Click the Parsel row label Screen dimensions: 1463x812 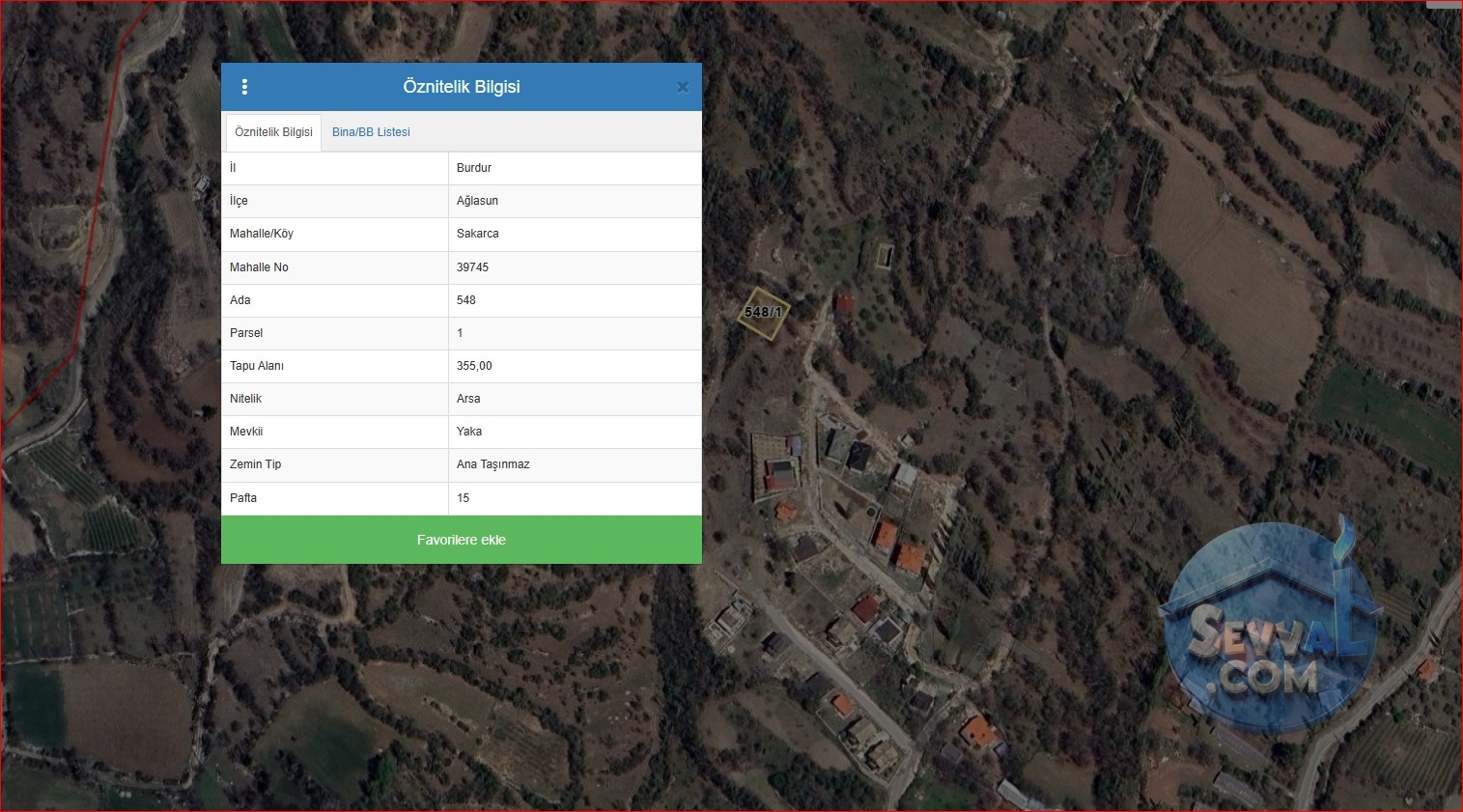[x=246, y=333]
